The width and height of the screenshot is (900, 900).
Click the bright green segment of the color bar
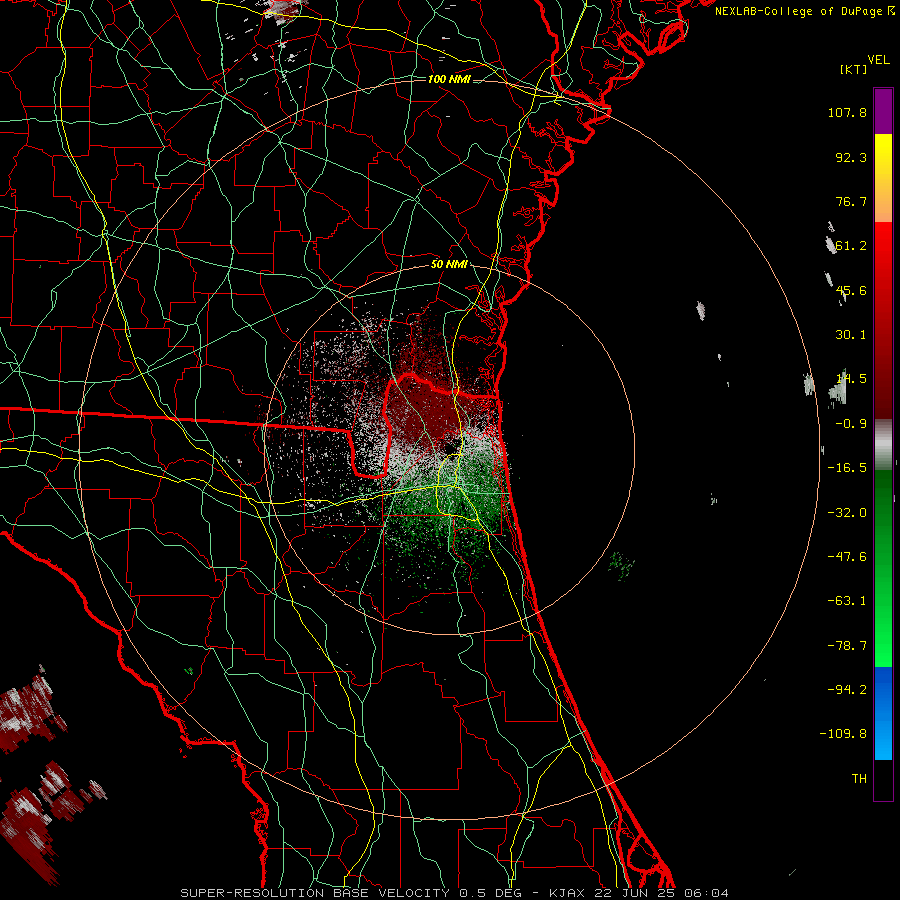coord(883,620)
